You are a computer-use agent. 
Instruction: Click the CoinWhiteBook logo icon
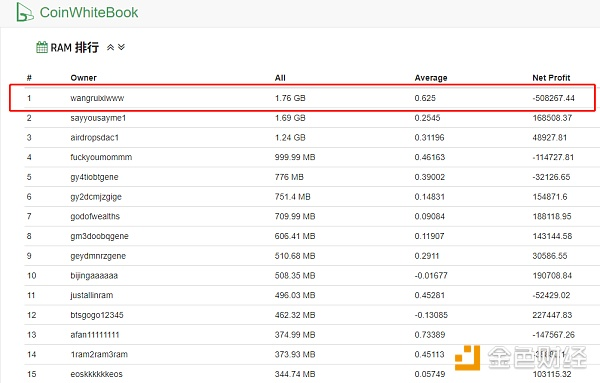(25, 12)
